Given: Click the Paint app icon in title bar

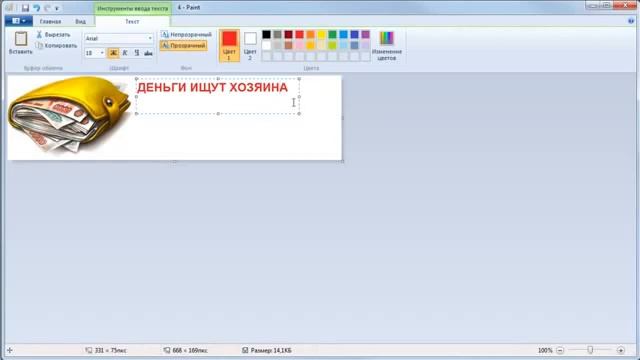Looking at the screenshot, I should 10,8.
